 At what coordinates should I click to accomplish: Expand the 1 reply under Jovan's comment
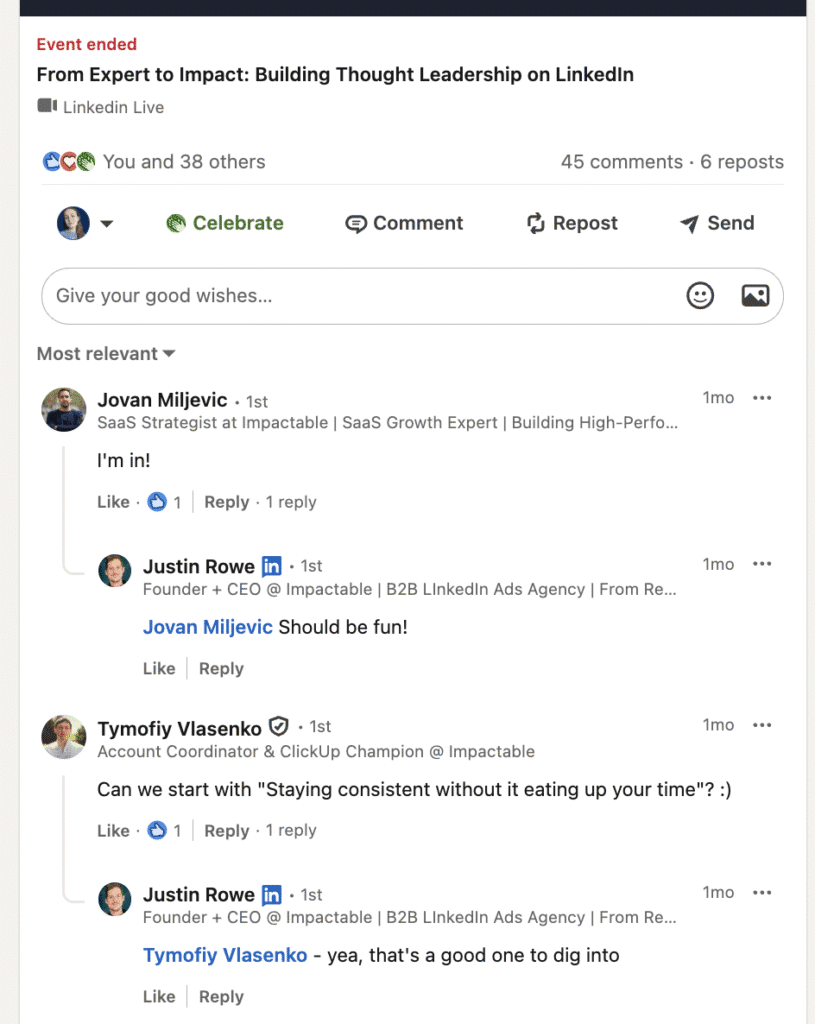point(291,502)
